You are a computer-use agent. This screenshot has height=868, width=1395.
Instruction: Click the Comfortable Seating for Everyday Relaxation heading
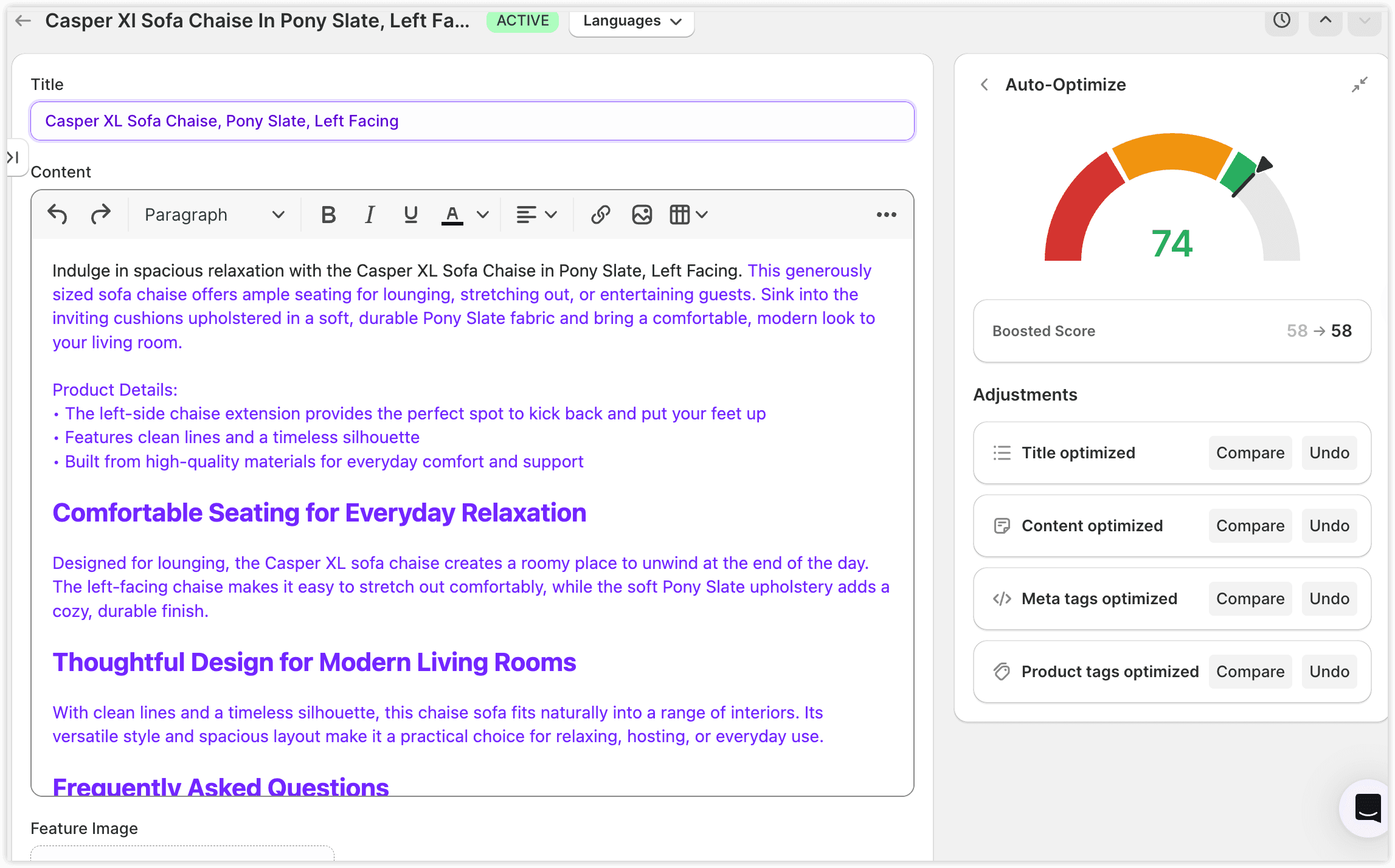(319, 513)
